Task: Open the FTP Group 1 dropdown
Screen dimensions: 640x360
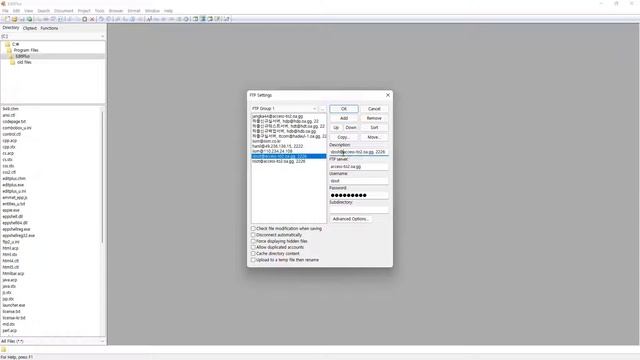Action: (284, 109)
